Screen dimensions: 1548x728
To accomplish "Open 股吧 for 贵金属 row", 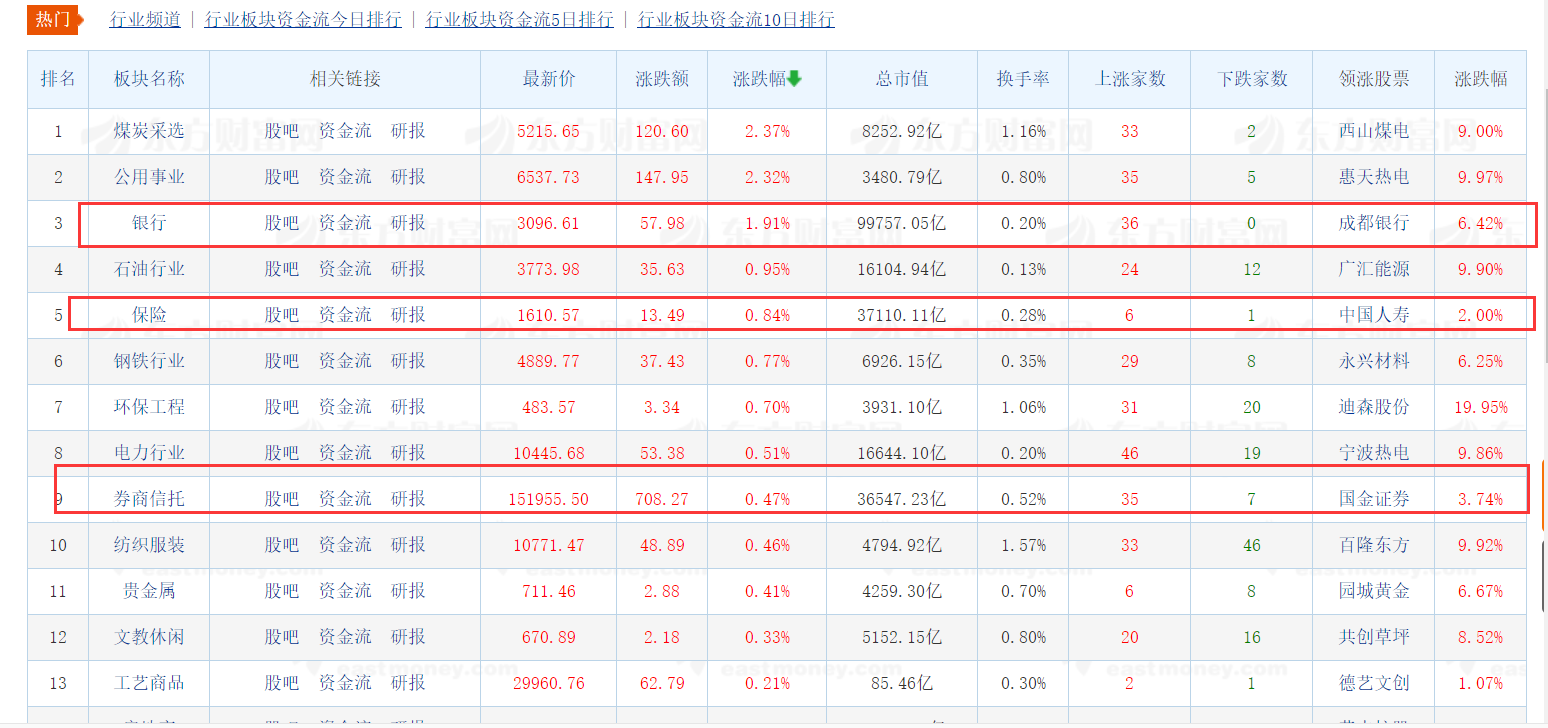I will (282, 591).
